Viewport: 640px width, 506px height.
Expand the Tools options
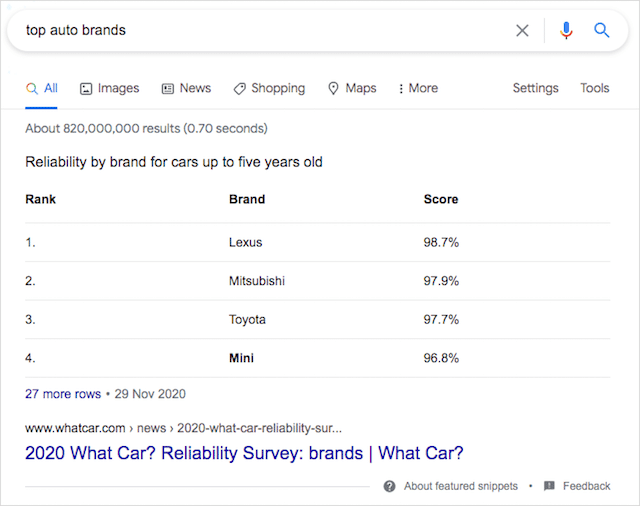[594, 88]
